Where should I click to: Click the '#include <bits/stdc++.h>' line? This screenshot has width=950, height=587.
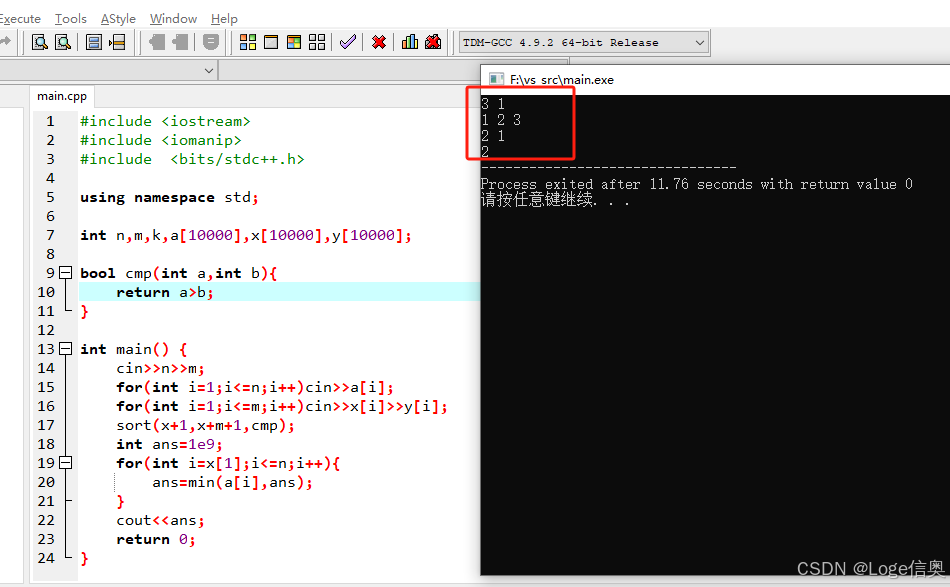click(192, 159)
